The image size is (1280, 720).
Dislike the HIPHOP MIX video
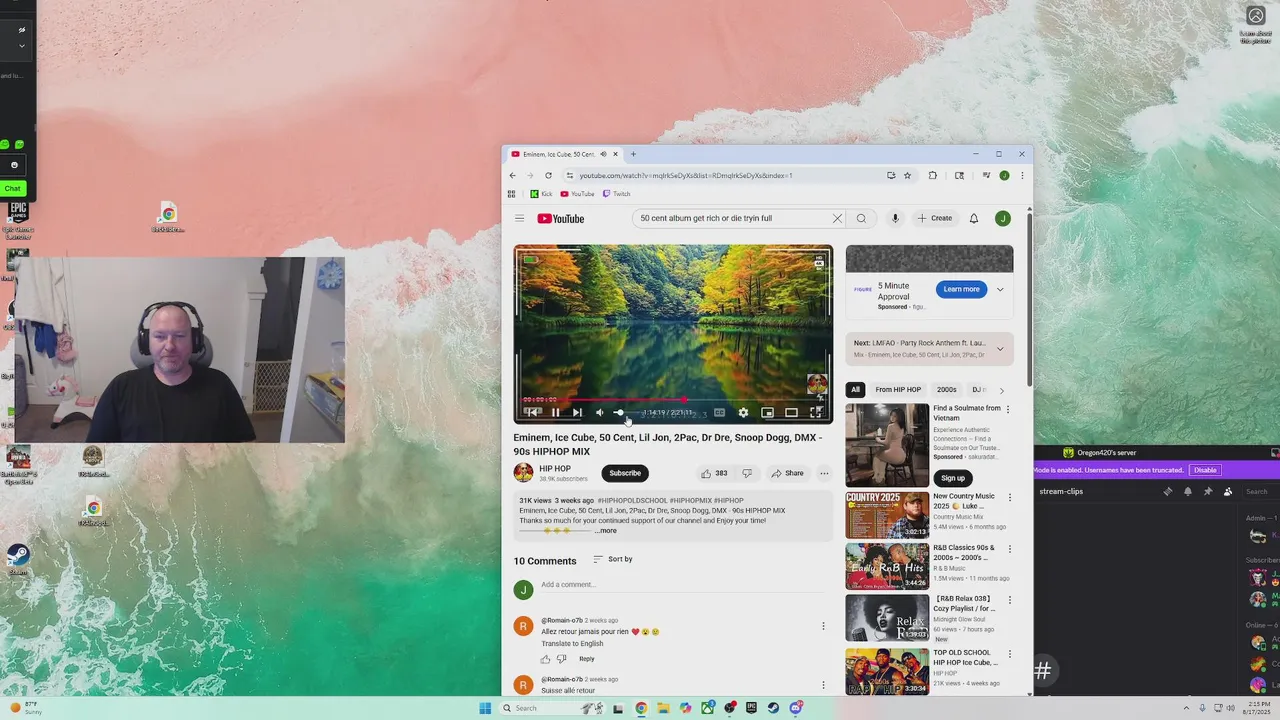coord(747,473)
